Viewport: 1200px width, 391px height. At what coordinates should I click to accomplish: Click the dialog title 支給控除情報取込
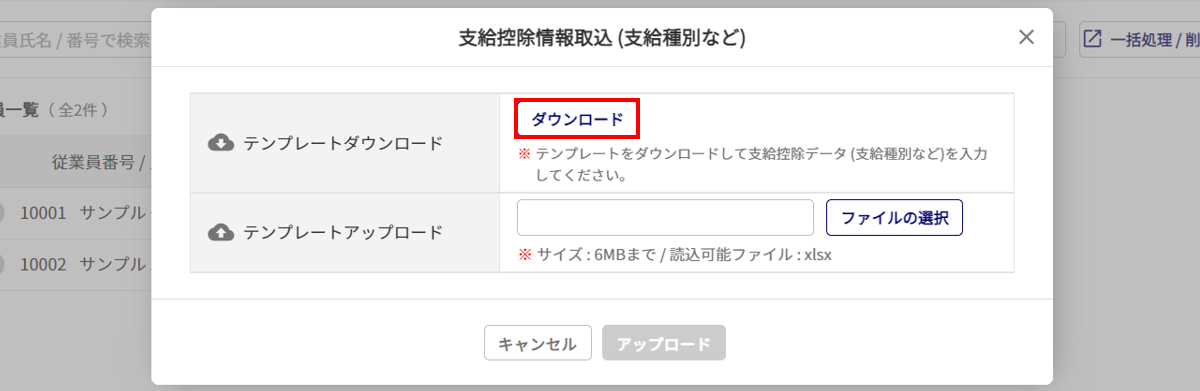tap(602, 38)
